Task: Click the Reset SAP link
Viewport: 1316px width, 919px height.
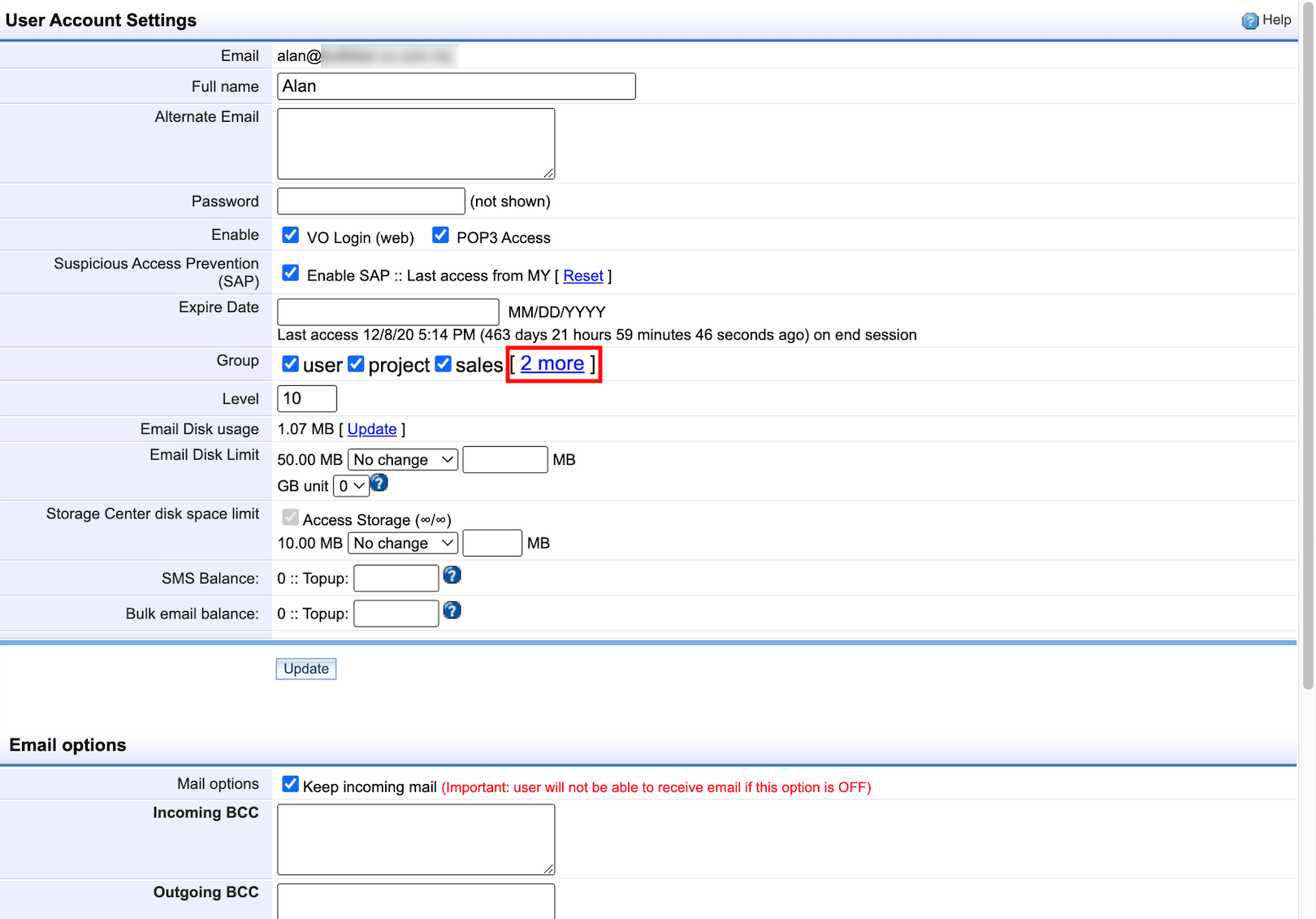Action: 583,276
